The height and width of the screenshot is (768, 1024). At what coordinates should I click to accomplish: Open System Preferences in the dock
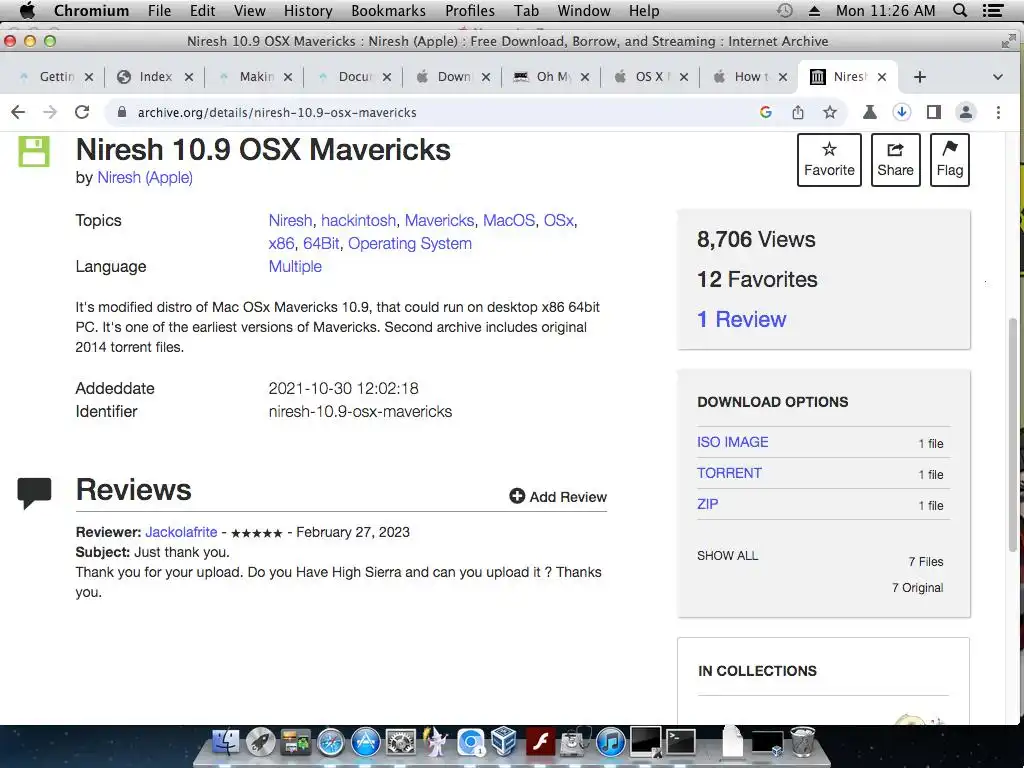pos(400,743)
